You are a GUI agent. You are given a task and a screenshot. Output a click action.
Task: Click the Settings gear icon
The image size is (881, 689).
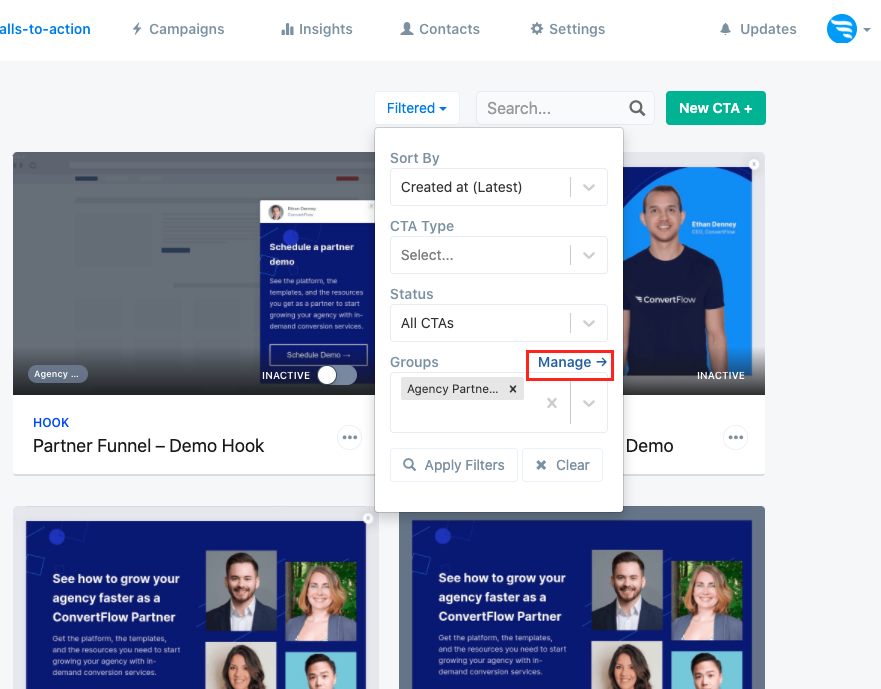click(x=537, y=29)
